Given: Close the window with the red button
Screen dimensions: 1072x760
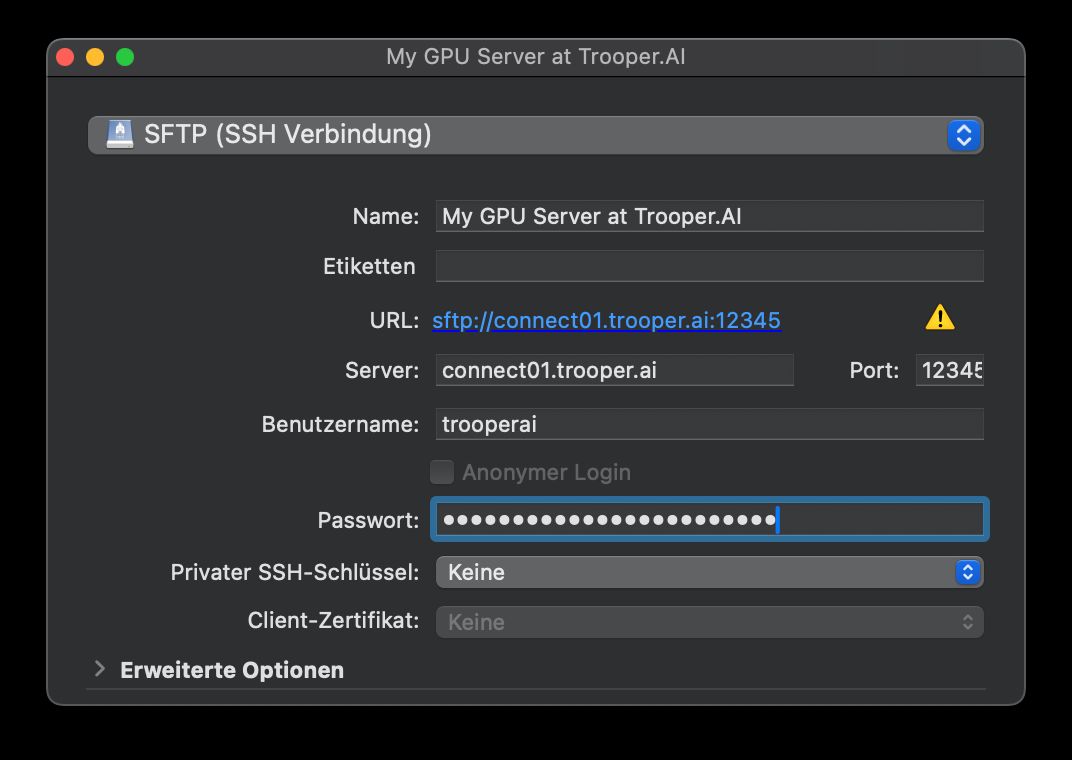Looking at the screenshot, I should (65, 57).
